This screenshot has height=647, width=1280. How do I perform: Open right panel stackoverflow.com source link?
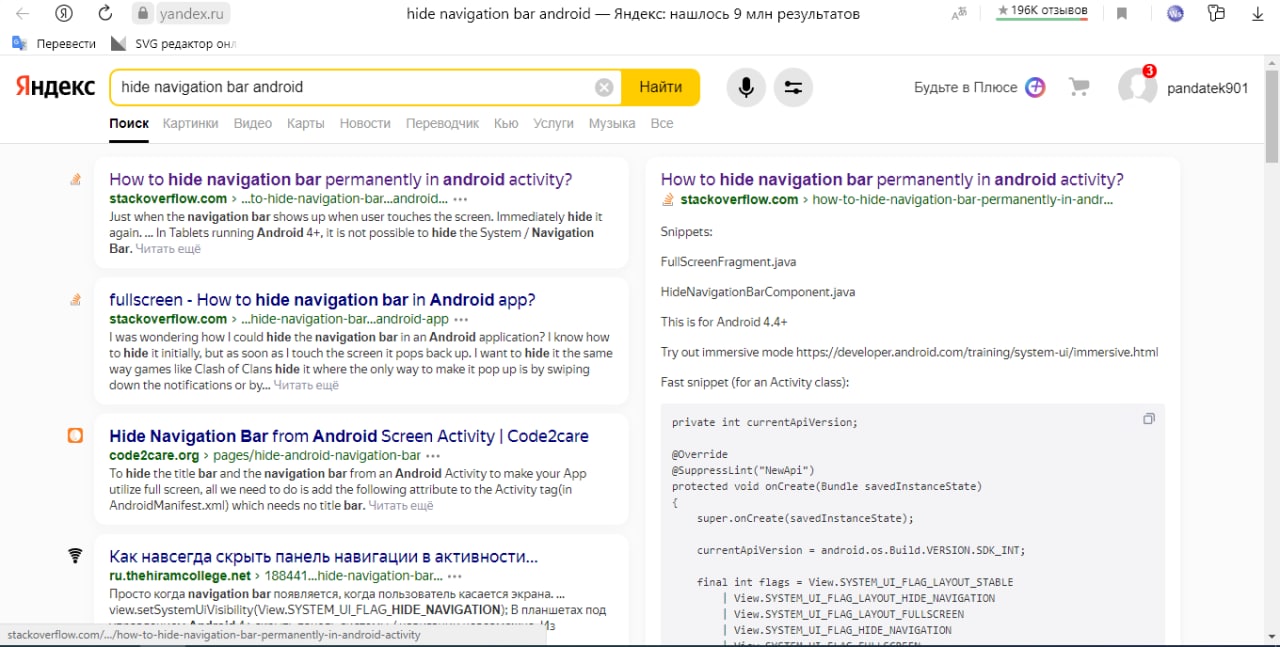739,199
